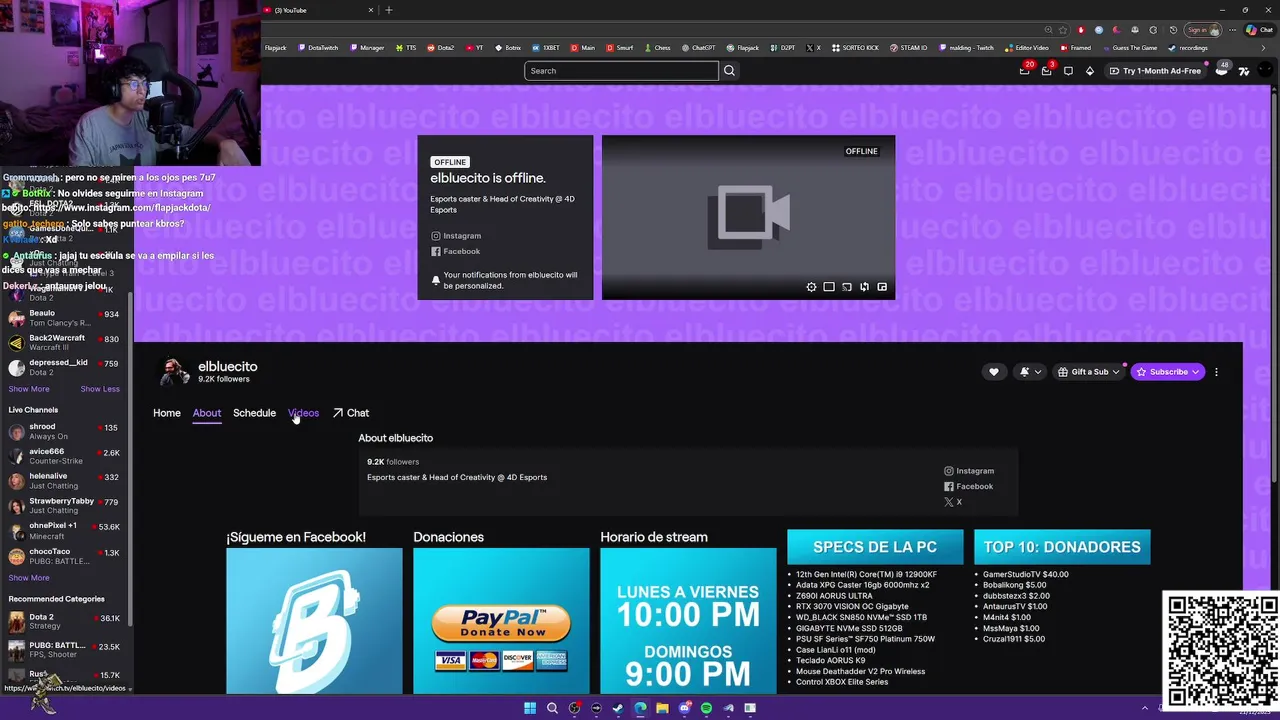The height and width of the screenshot is (720, 1280).
Task: Open Windows Start menu
Action: coord(530,708)
